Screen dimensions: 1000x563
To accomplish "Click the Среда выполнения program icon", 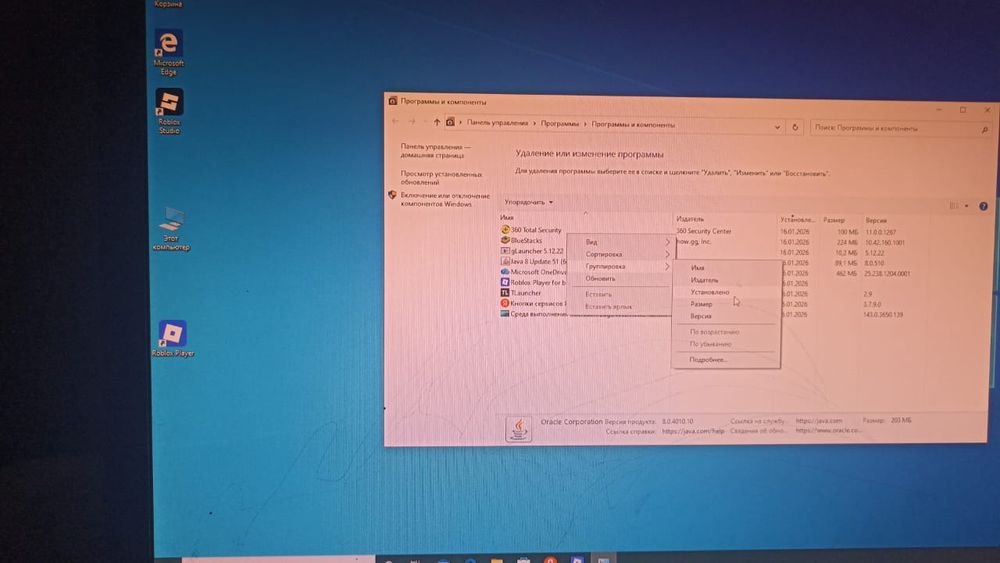I will [x=505, y=314].
